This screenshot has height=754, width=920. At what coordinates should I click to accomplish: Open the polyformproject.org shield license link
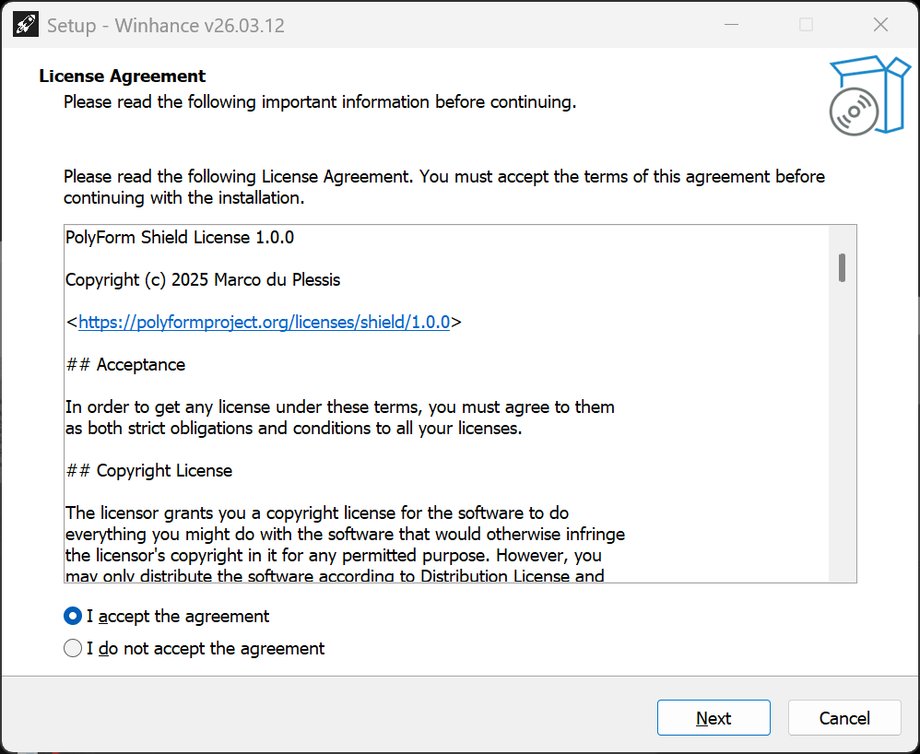265,322
